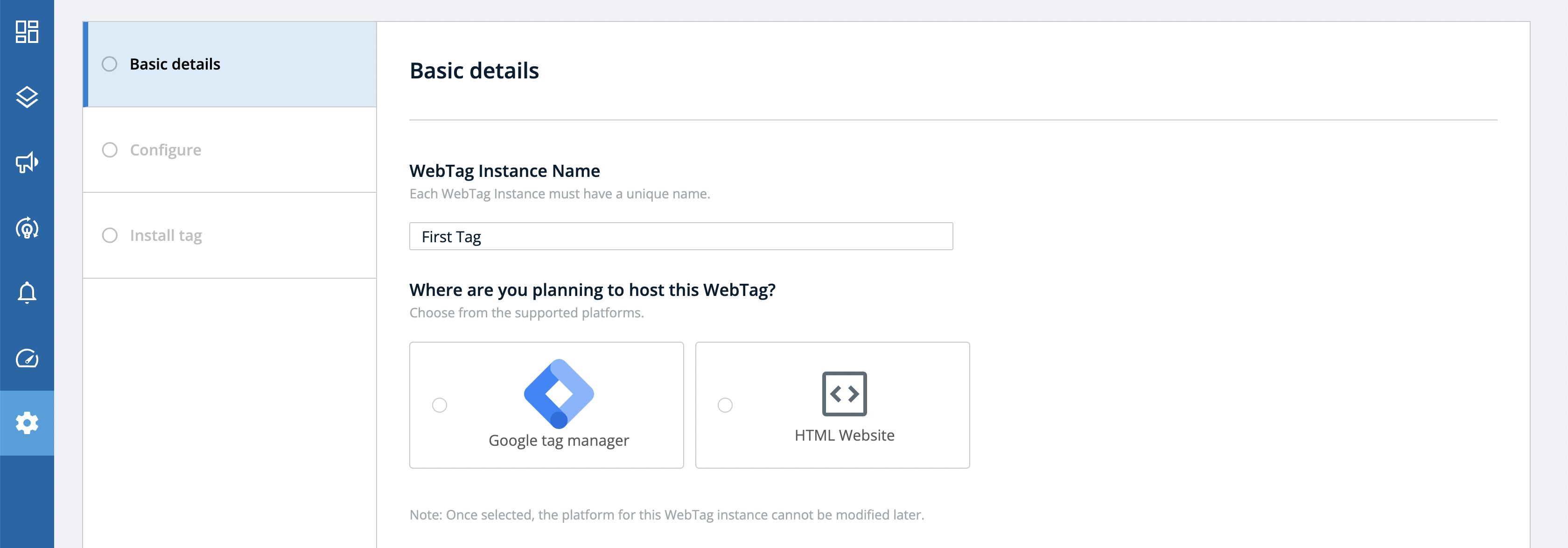Open the notifications bell icon

27,293
